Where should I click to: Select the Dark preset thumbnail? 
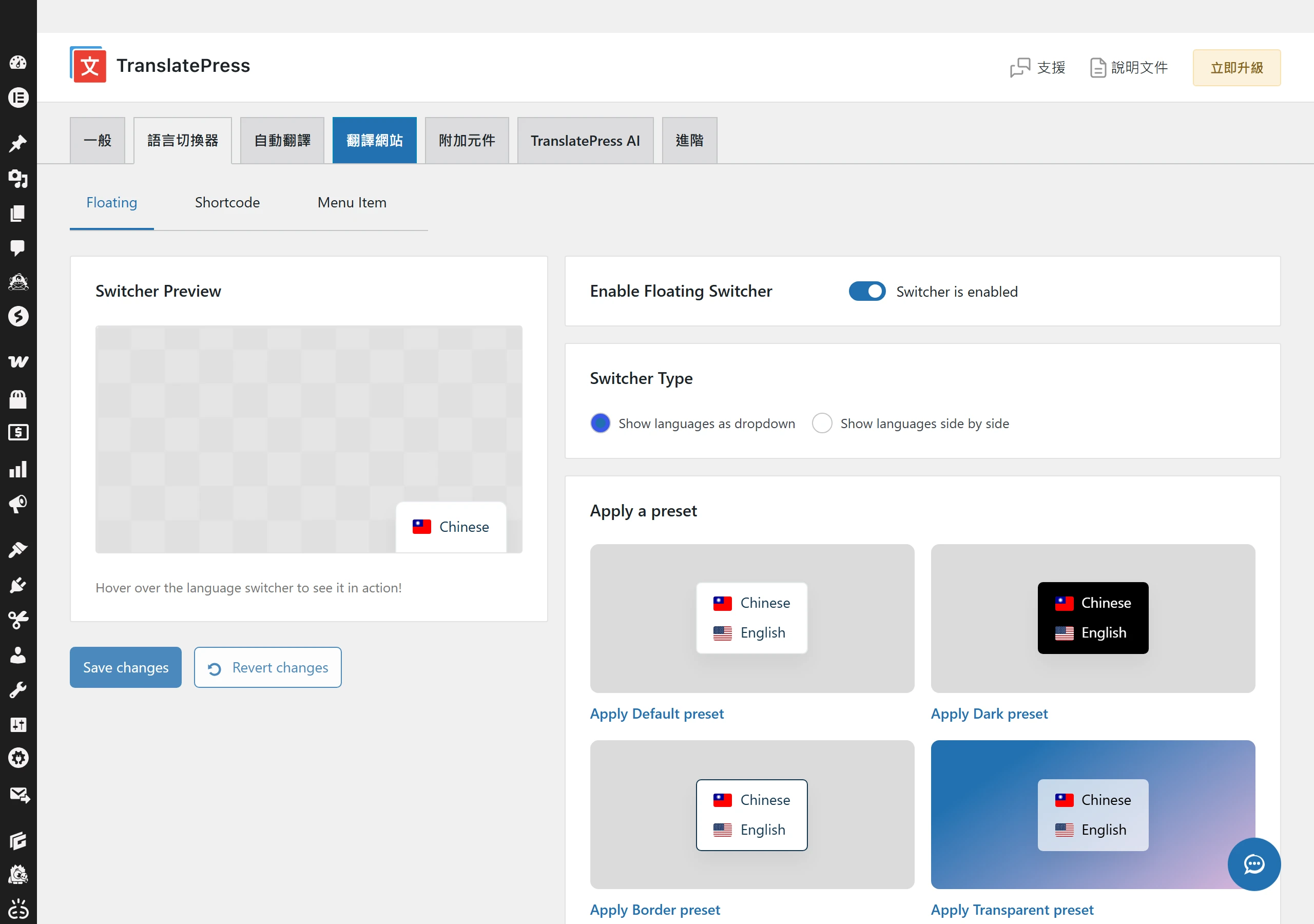(x=1093, y=618)
